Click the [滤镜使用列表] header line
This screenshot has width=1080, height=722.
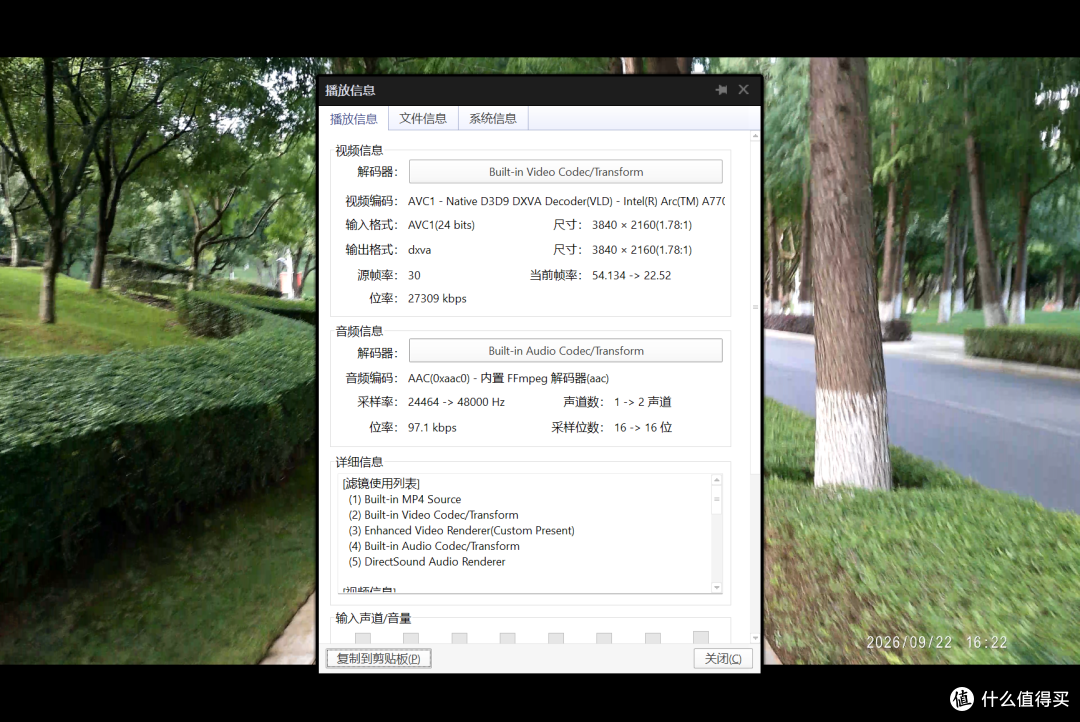[381, 484]
